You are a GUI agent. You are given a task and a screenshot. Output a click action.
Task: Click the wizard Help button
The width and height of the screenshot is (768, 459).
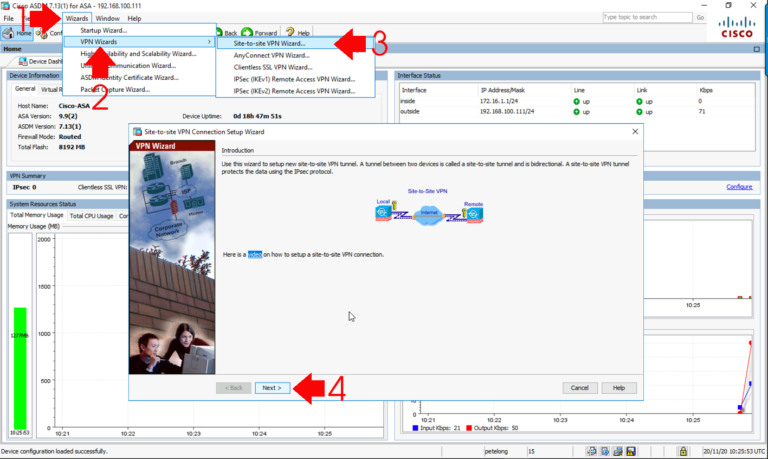click(619, 387)
